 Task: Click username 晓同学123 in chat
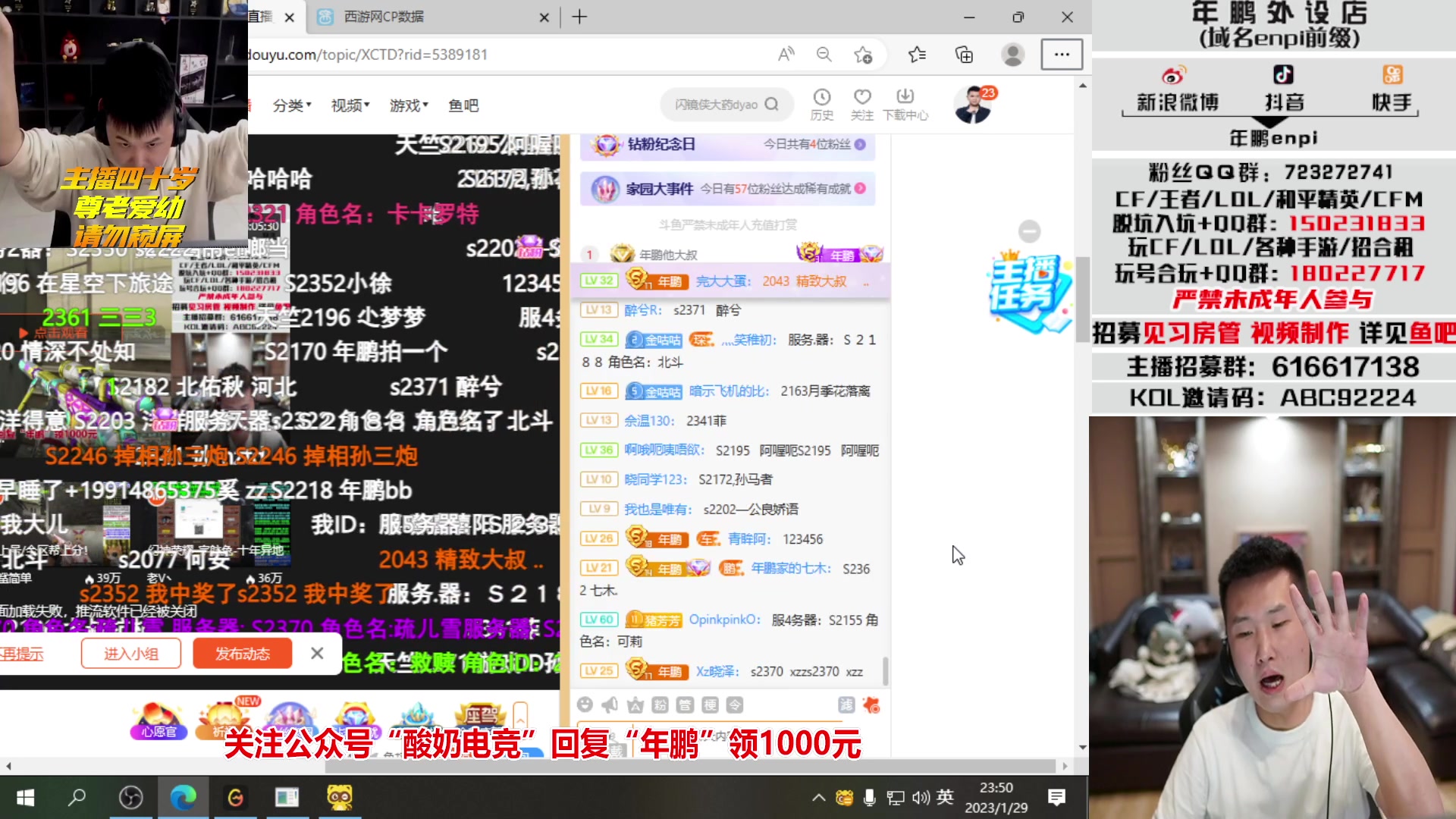tap(655, 479)
